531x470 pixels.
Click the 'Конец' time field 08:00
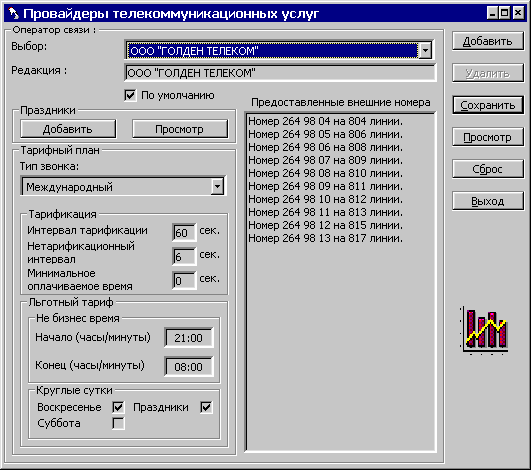coord(189,366)
